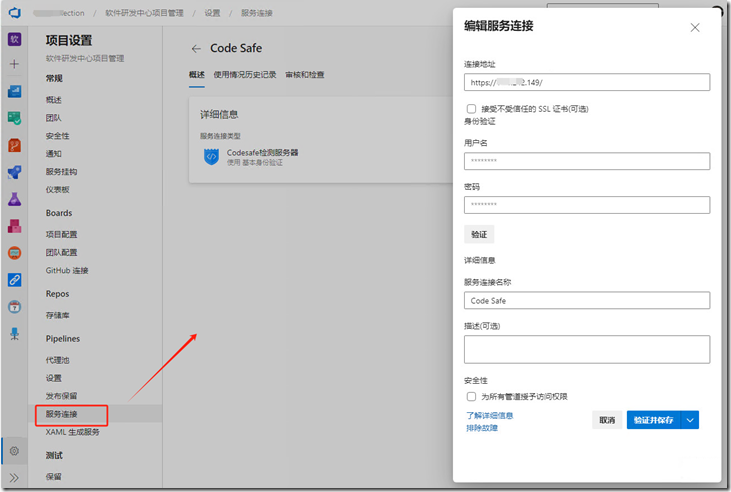Click the 连接地址 URL input field
This screenshot has height=492, width=731.
click(587, 82)
